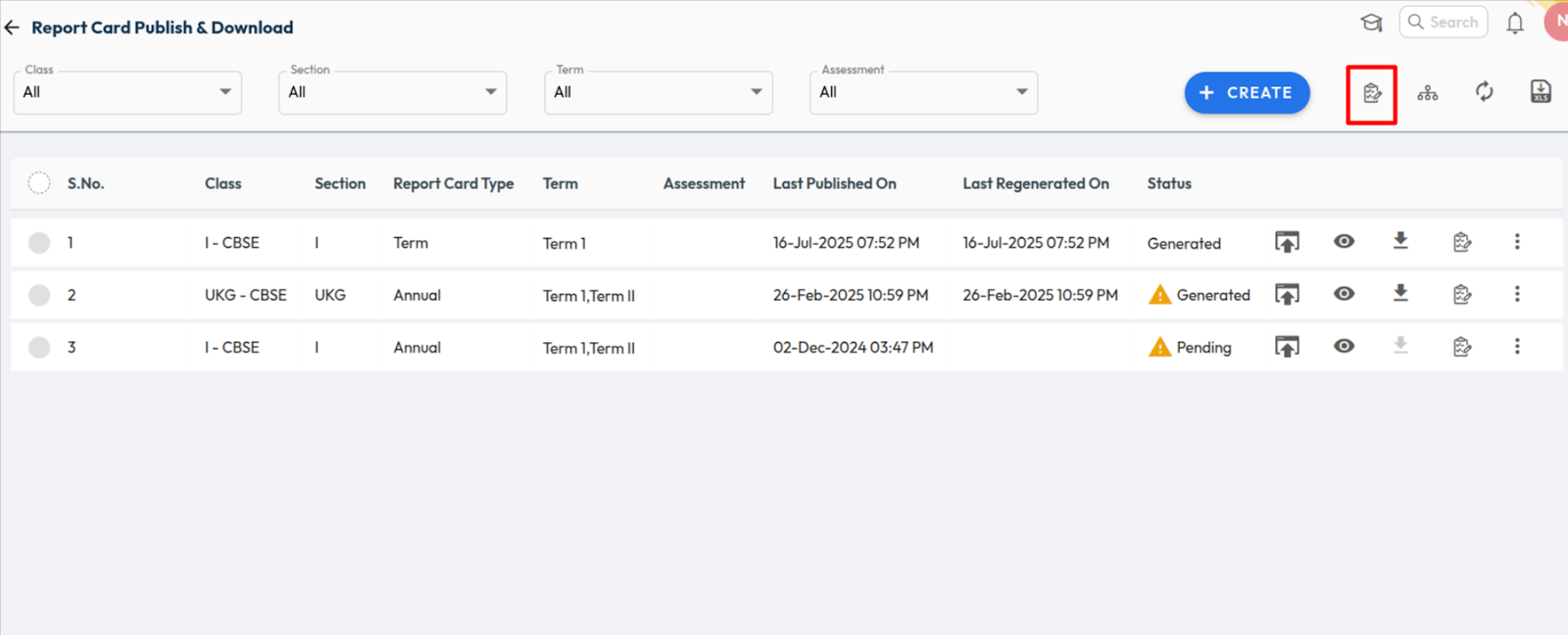Click the highlighted remarks clipboard icon in toolbar
This screenshot has width=1568, height=635.
tap(1371, 93)
